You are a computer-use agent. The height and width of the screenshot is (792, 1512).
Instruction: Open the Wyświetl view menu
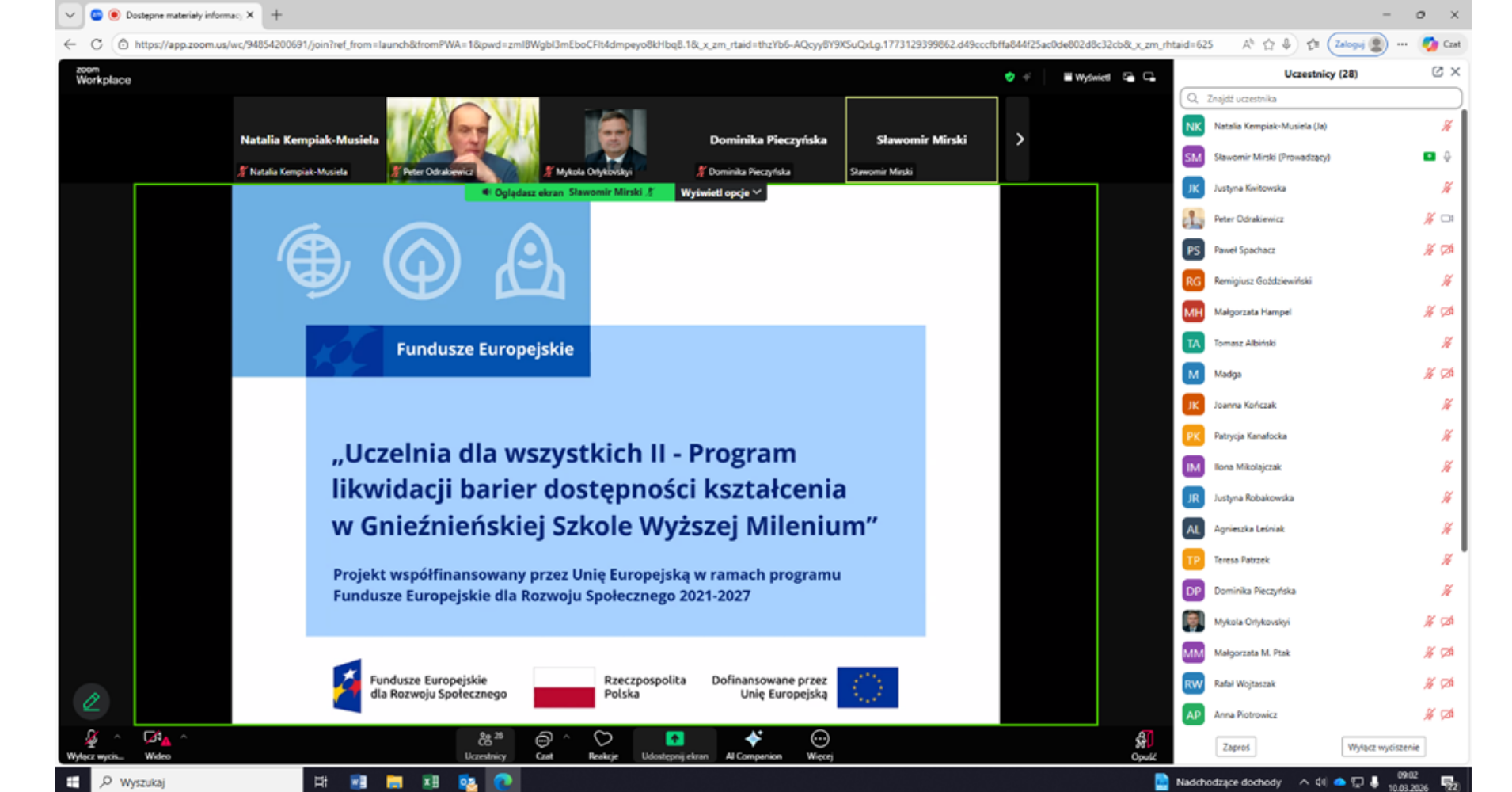(x=1087, y=77)
